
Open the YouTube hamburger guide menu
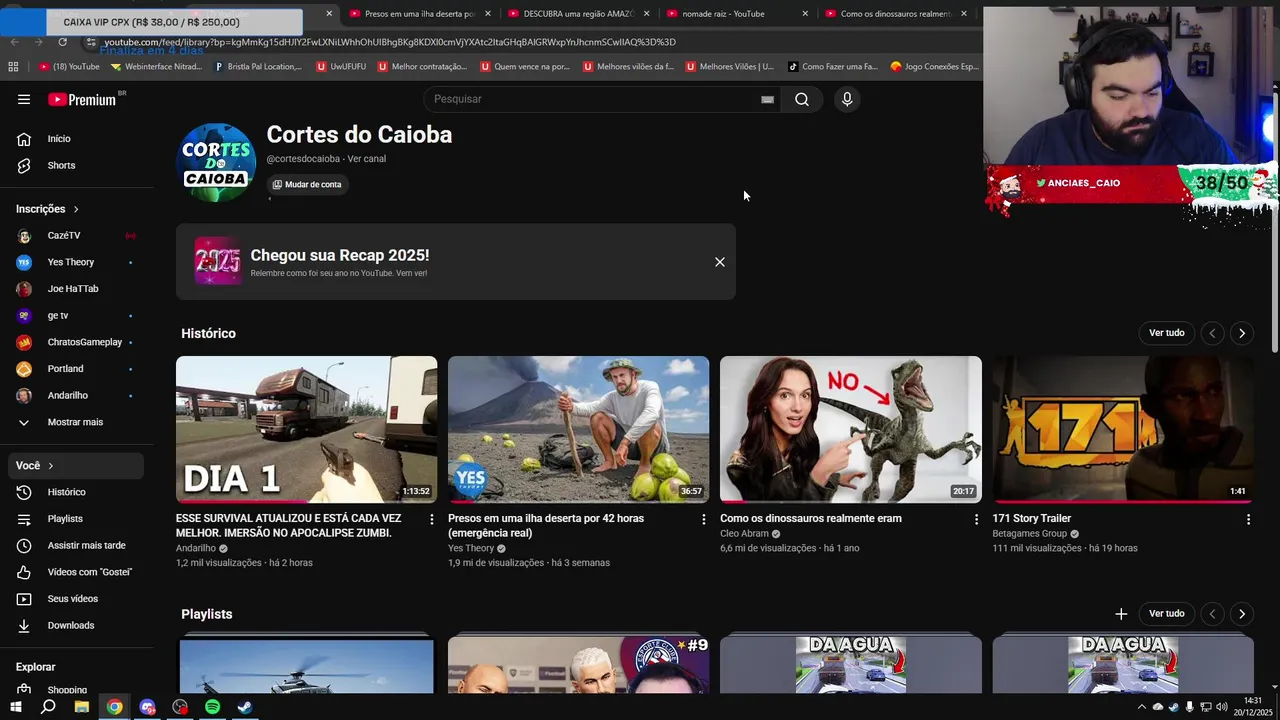pos(24,99)
